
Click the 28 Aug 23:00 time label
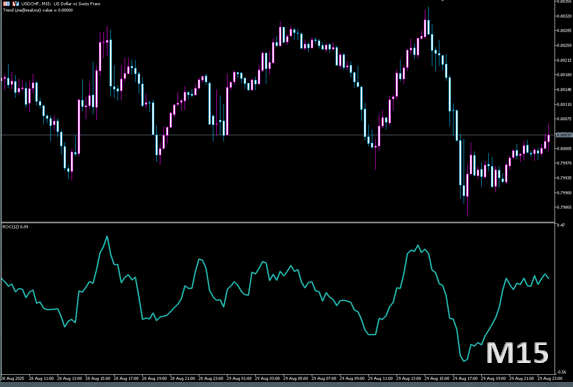pyautogui.click(x=211, y=378)
